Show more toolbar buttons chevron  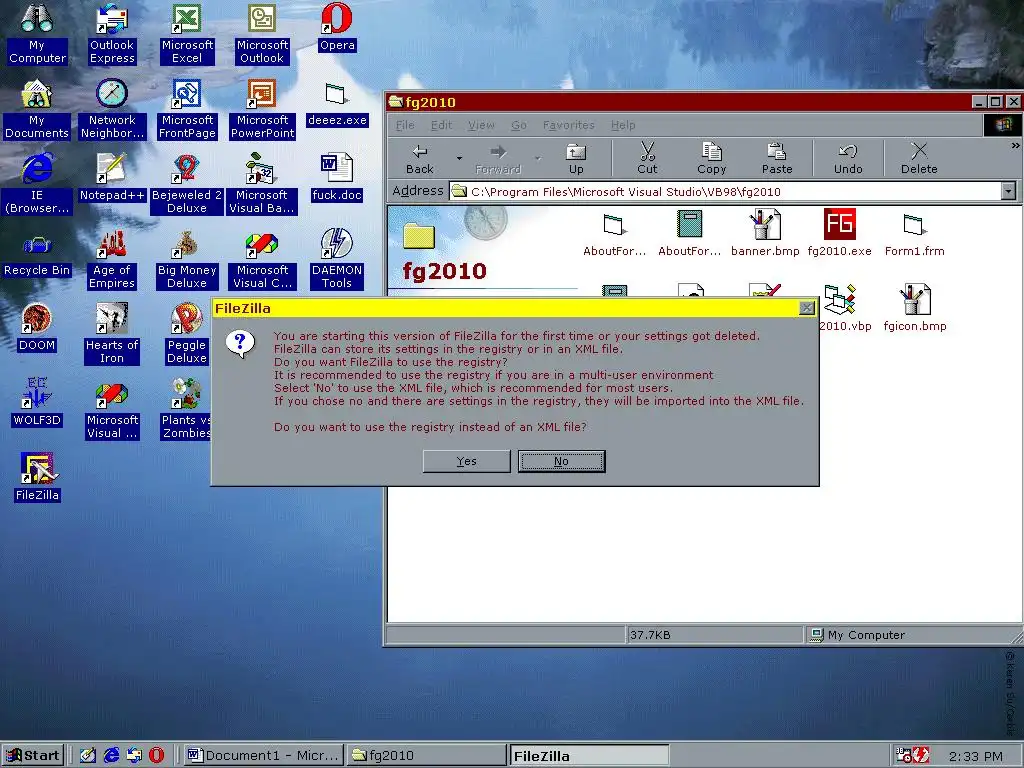(1015, 146)
